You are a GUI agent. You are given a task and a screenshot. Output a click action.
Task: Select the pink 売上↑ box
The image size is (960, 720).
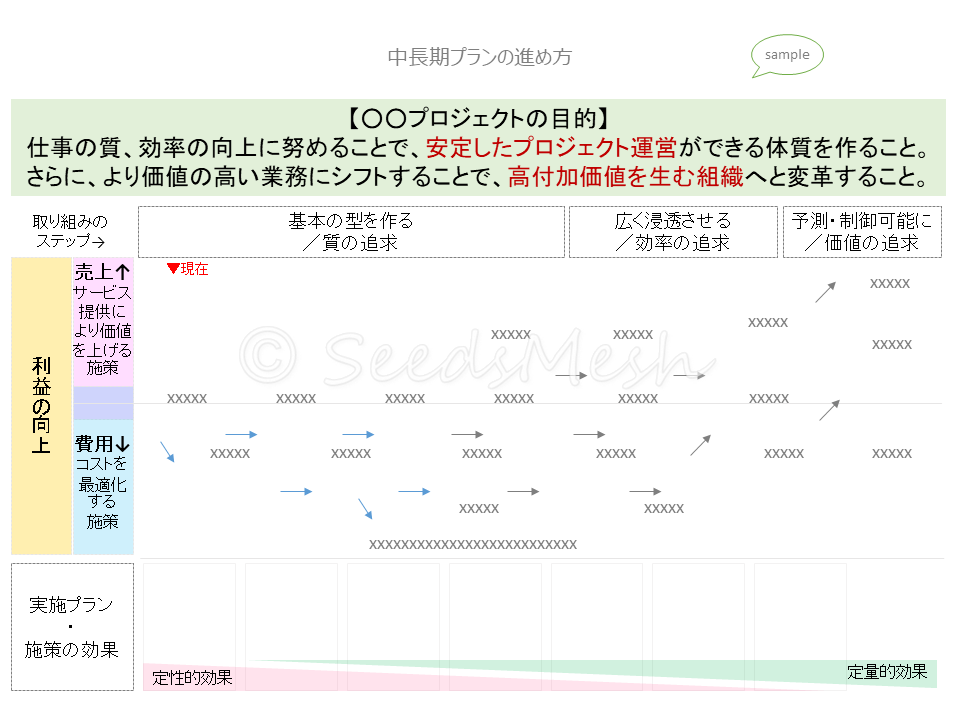(x=103, y=322)
